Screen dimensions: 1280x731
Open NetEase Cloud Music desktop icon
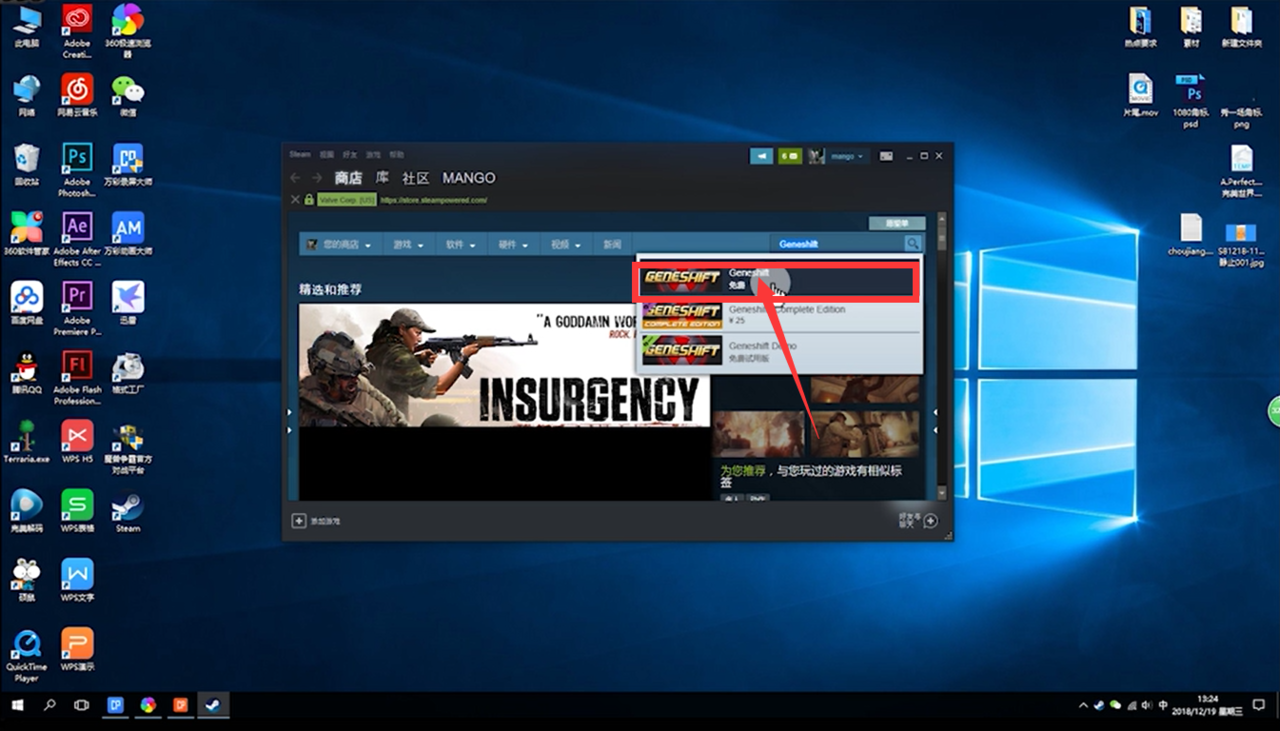(77, 96)
